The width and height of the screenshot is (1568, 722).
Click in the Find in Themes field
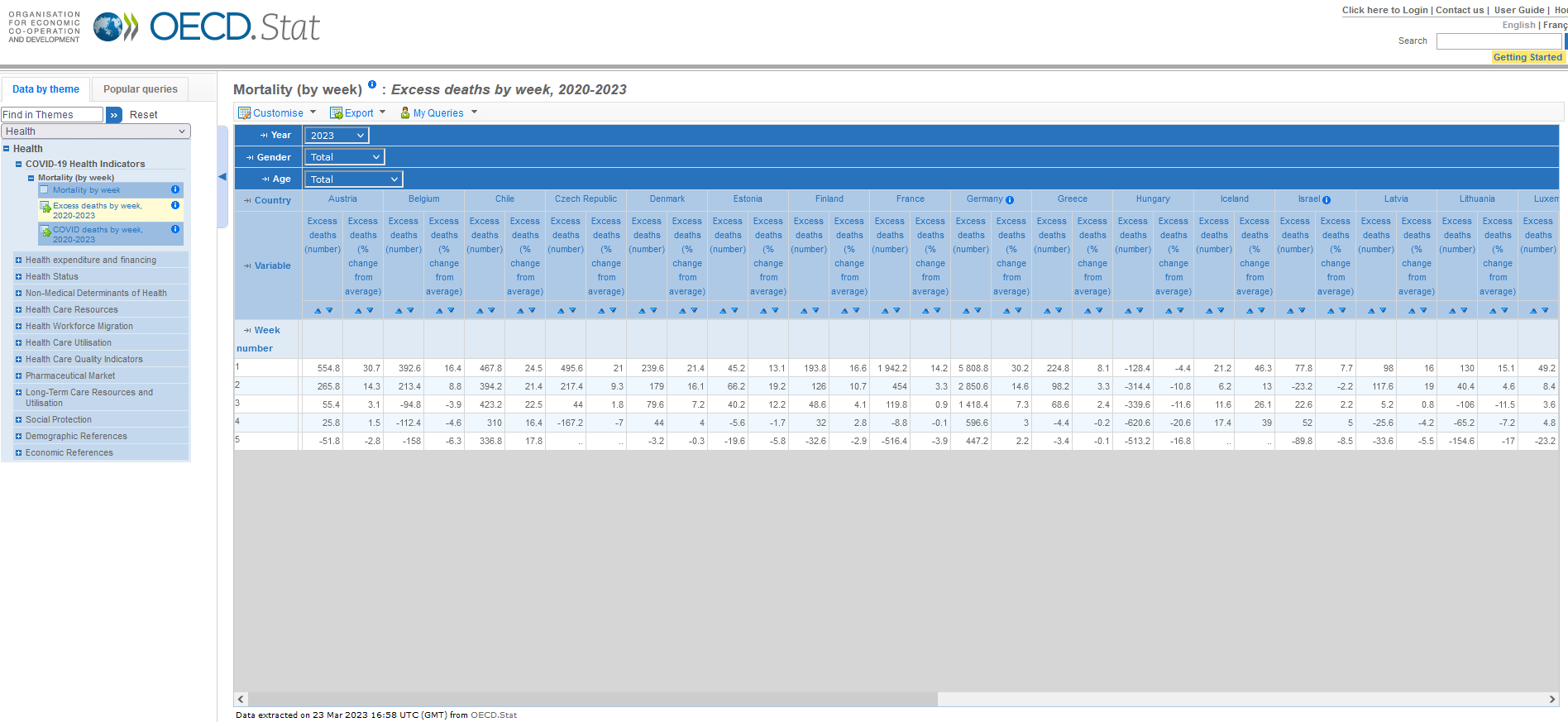[52, 115]
